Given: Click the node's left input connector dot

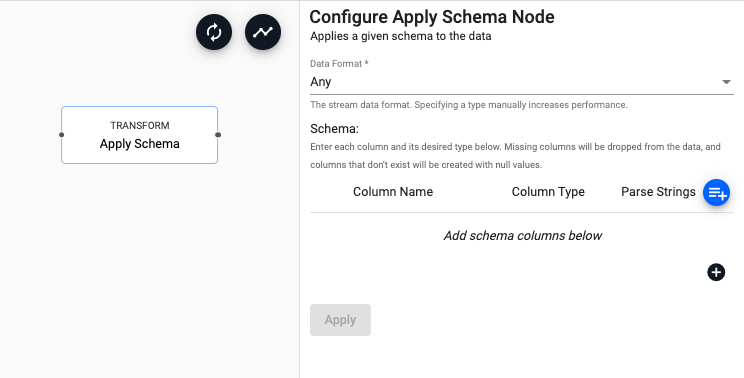Looking at the screenshot, I should tap(61, 135).
